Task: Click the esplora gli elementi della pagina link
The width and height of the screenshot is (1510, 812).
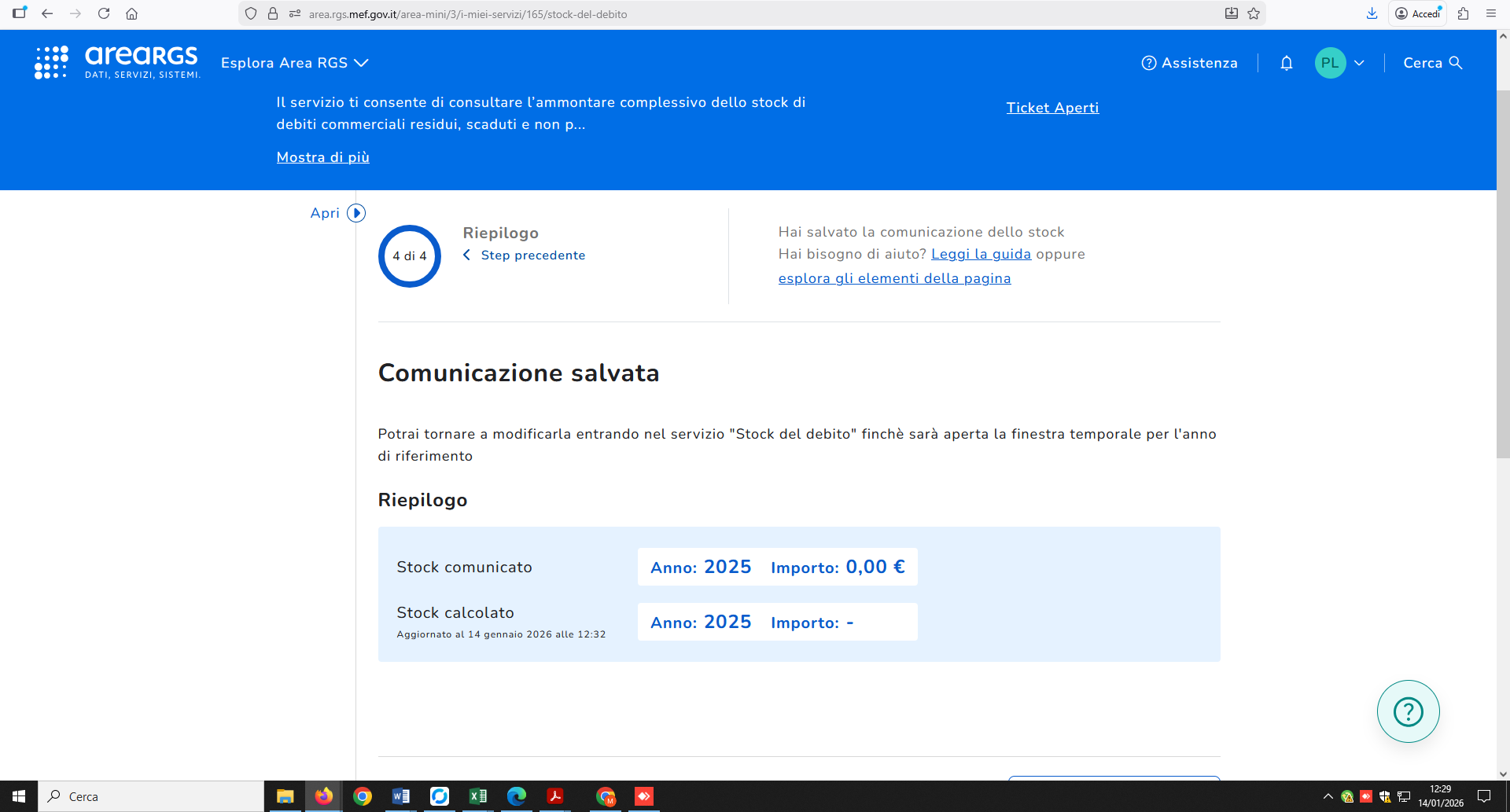Action: (894, 278)
